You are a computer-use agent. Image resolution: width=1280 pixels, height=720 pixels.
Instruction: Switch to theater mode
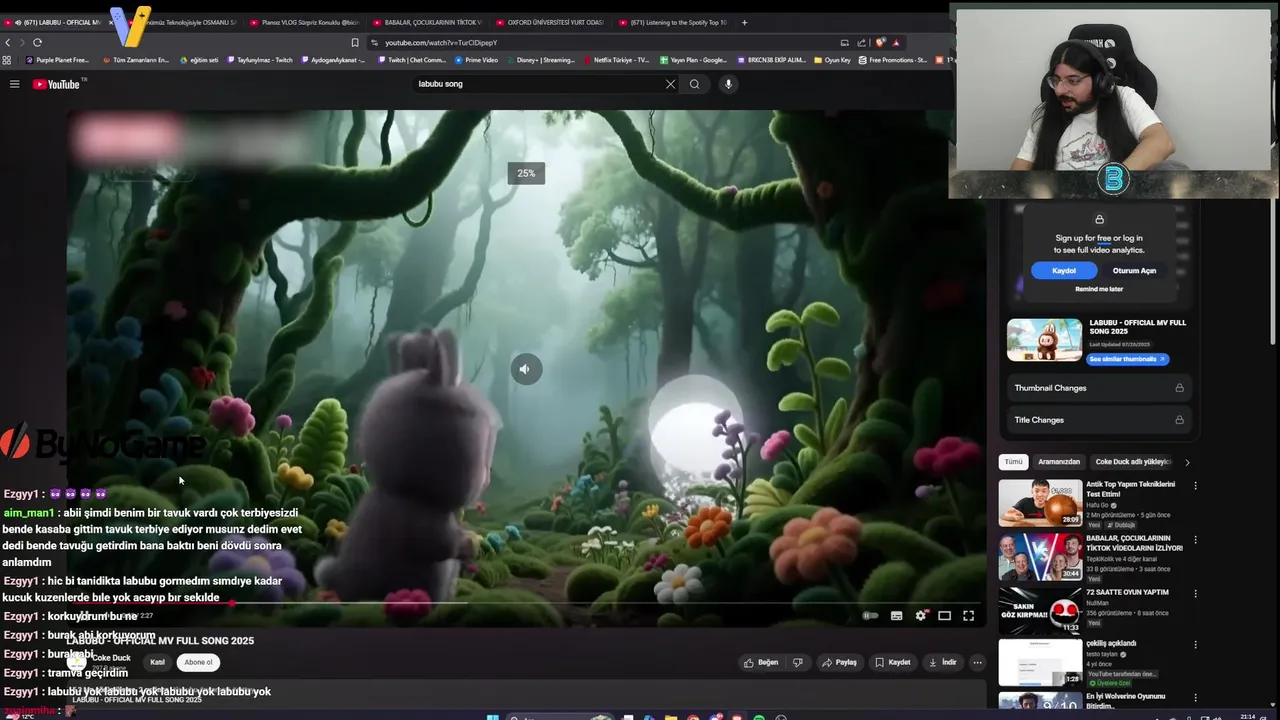point(944,616)
